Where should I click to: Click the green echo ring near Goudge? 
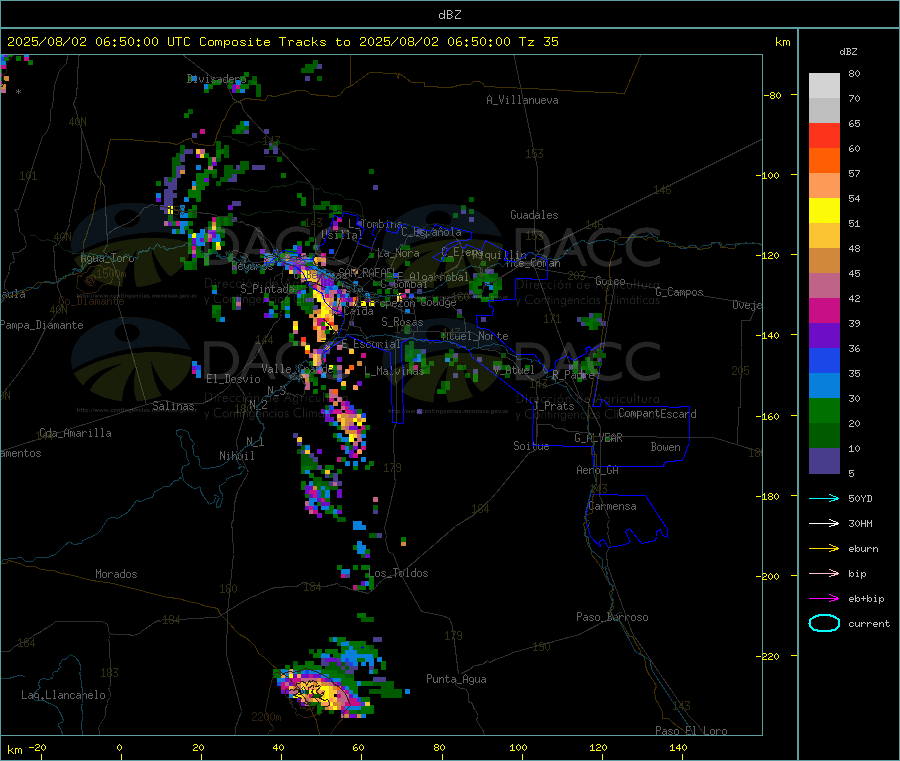click(x=486, y=288)
